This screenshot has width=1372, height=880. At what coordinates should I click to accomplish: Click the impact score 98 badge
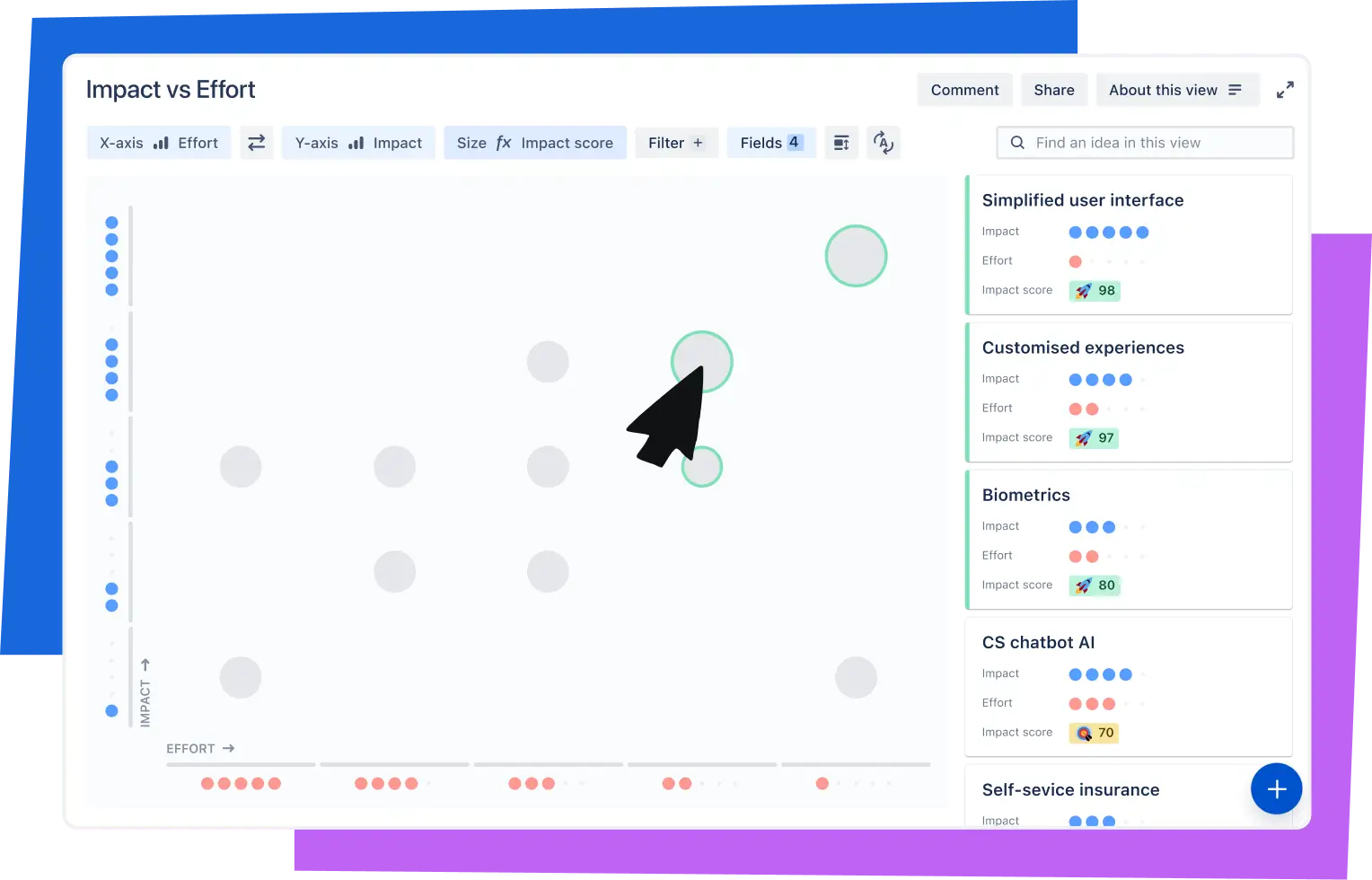click(x=1095, y=291)
